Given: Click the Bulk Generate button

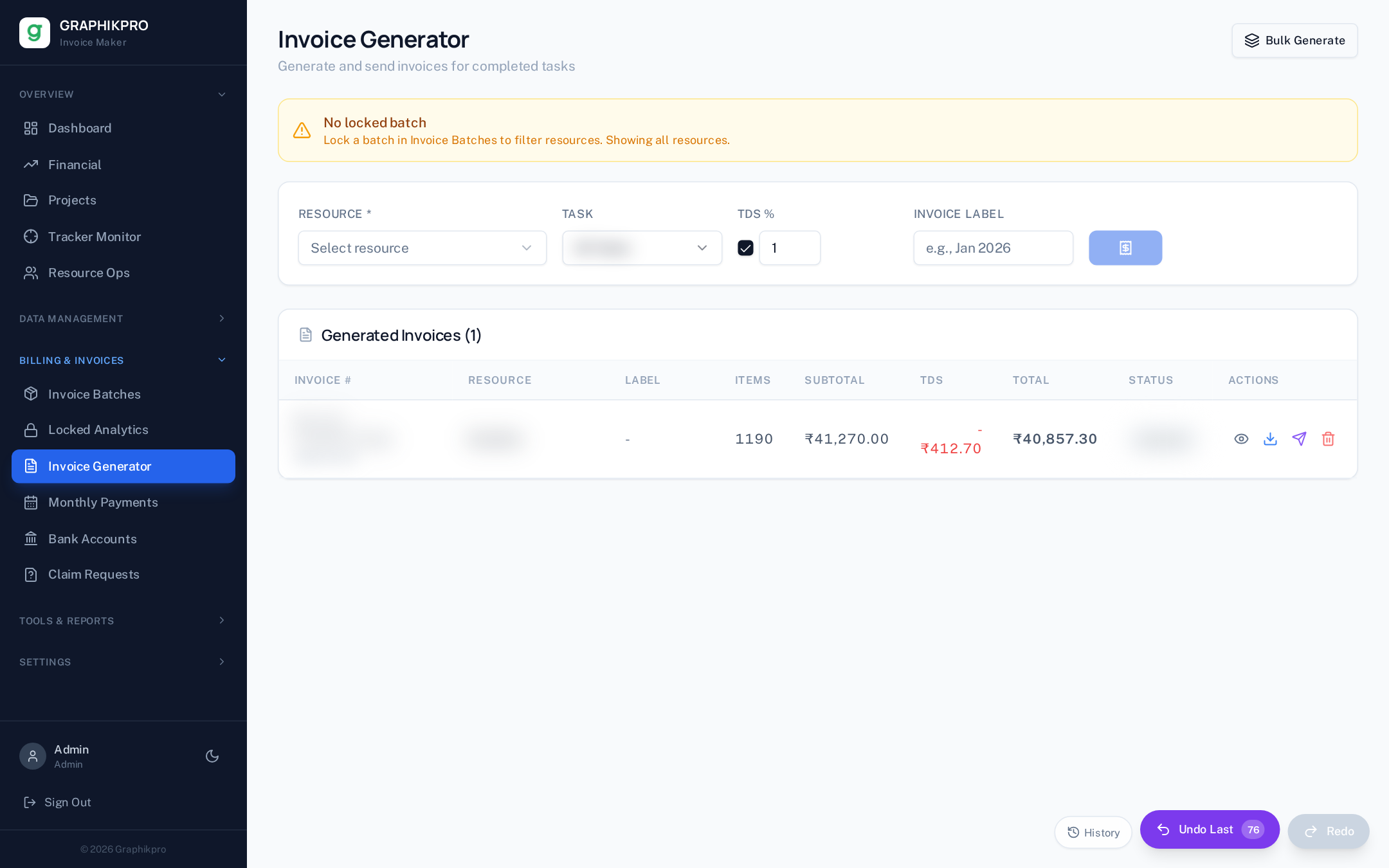Looking at the screenshot, I should pyautogui.click(x=1294, y=41).
